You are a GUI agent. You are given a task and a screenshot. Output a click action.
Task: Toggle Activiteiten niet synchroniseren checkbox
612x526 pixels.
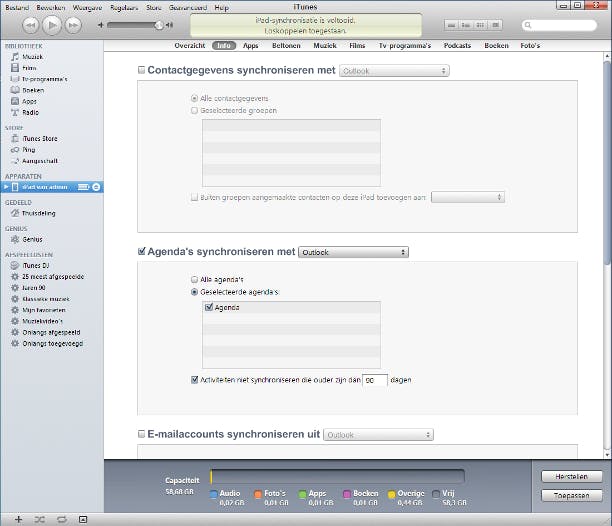(194, 380)
